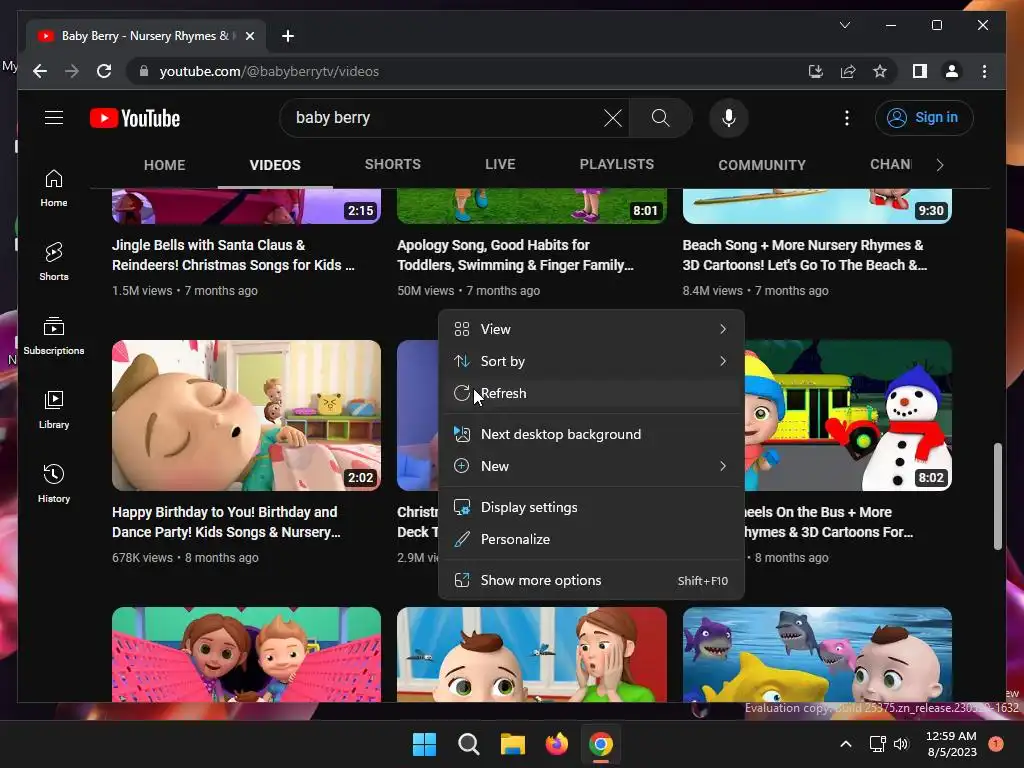Switch to the HOME channel tab
This screenshot has width=1024, height=768.
coord(165,165)
